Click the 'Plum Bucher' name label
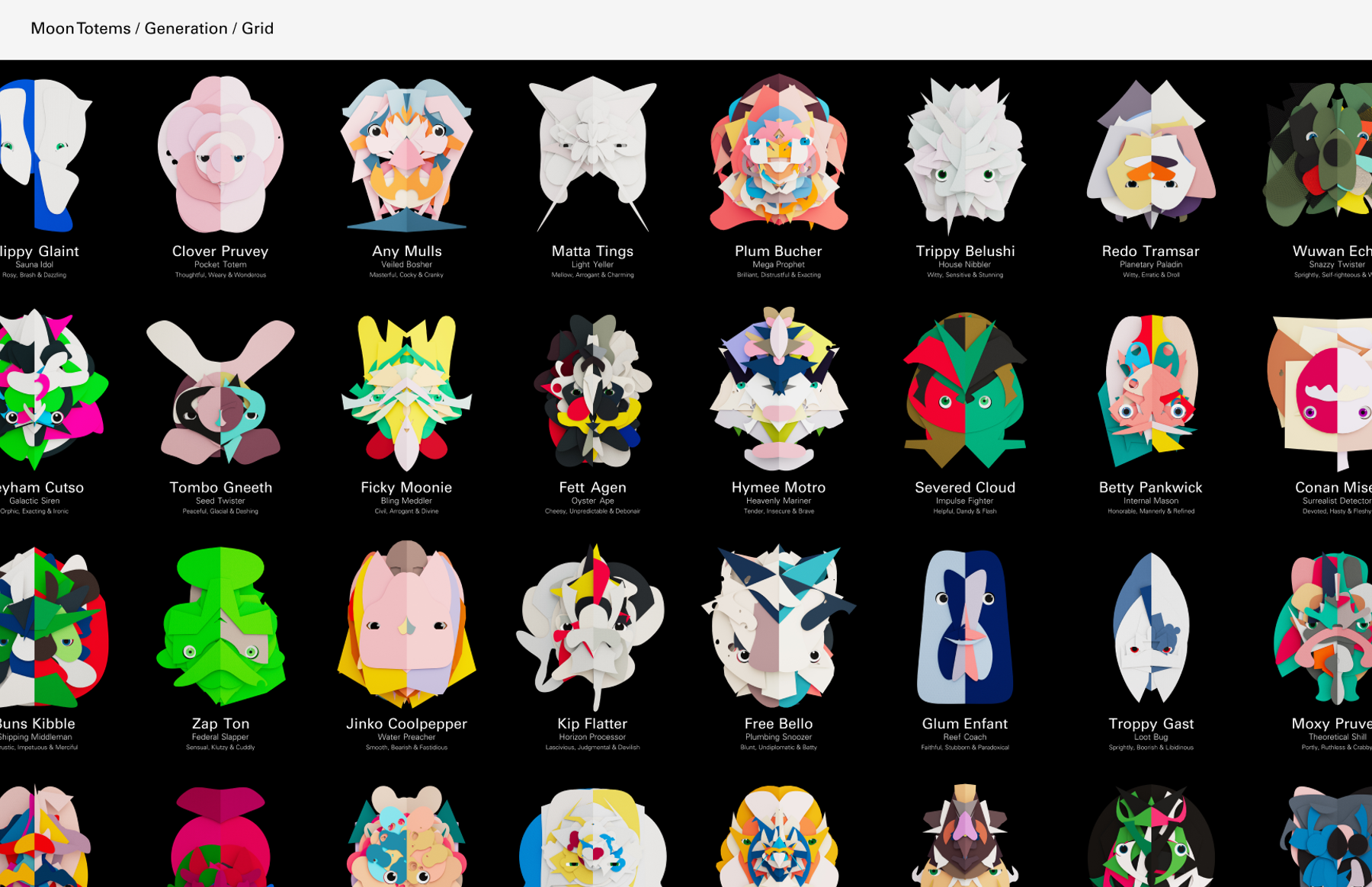The image size is (1372, 887). 778,251
